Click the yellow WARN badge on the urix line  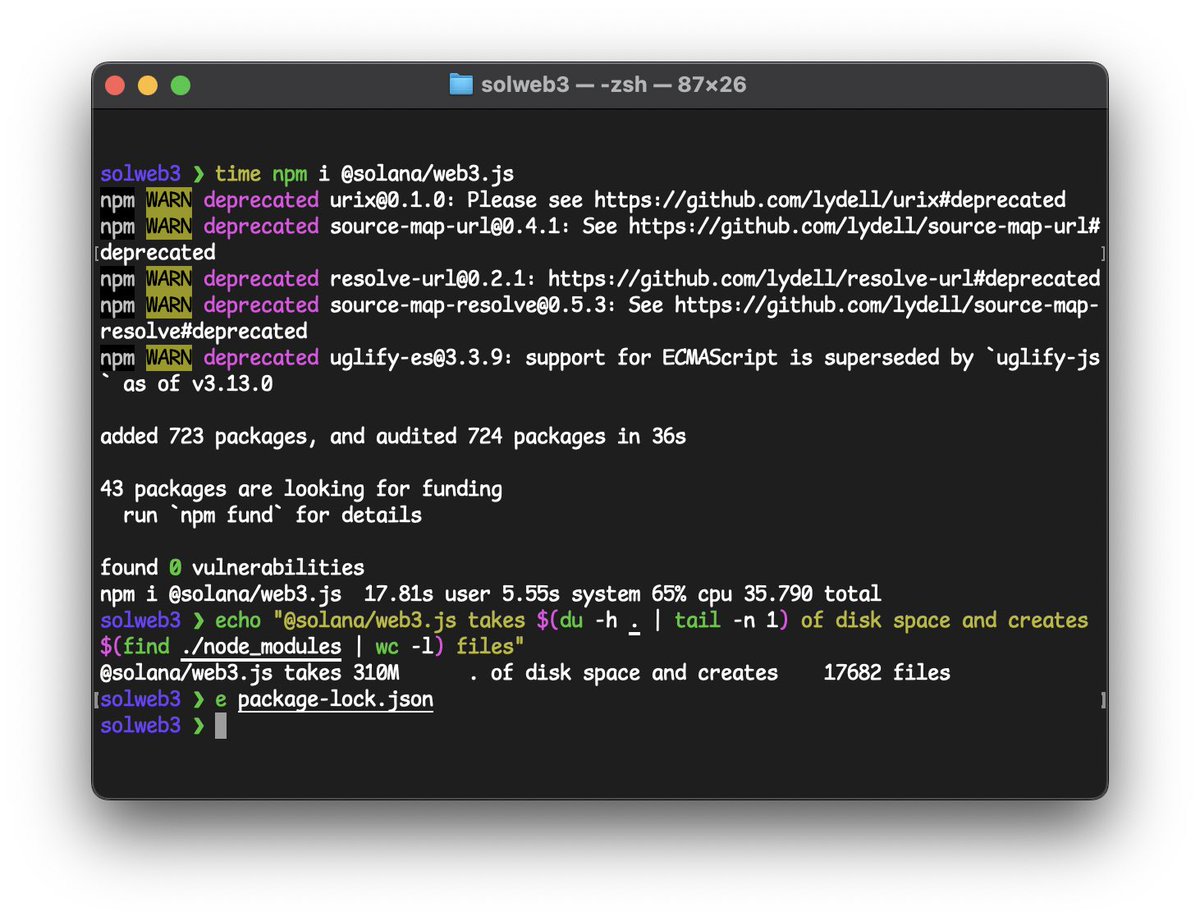pos(169,200)
